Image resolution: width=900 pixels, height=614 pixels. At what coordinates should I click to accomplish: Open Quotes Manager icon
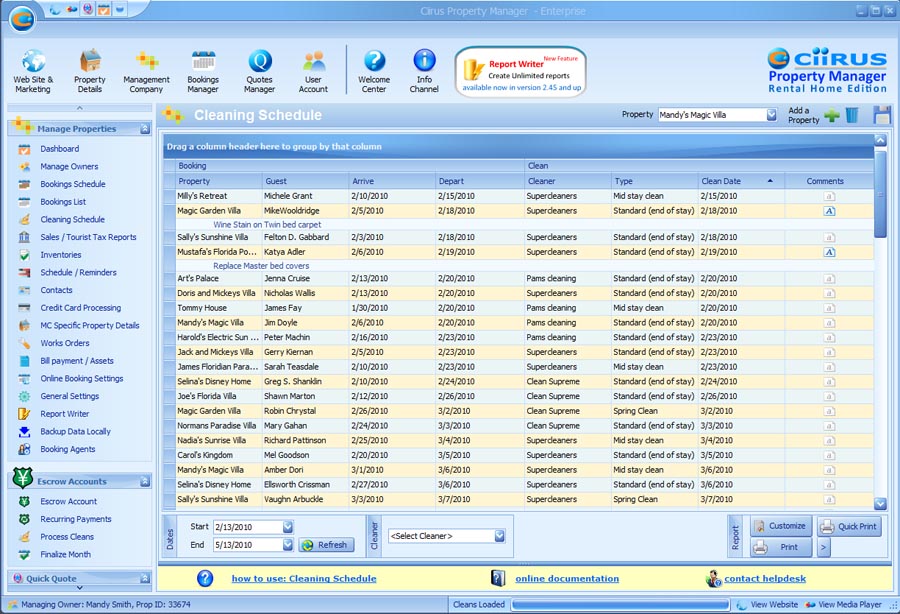pyautogui.click(x=259, y=61)
